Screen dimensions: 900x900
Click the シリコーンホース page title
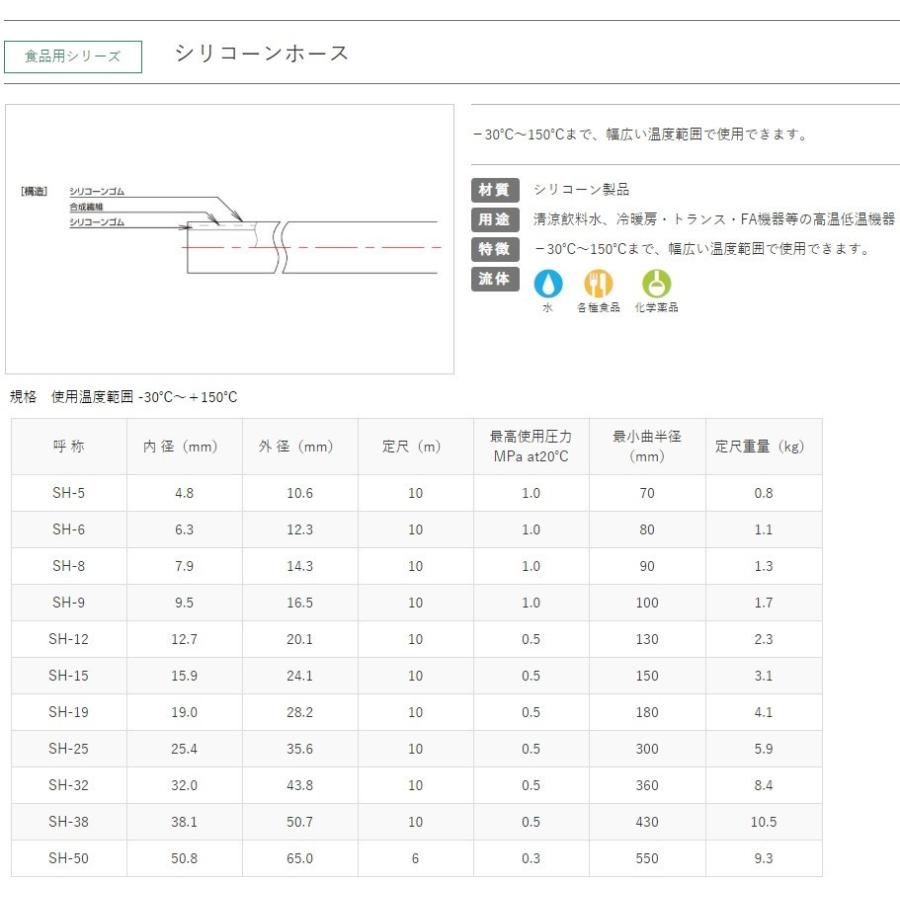click(x=262, y=53)
